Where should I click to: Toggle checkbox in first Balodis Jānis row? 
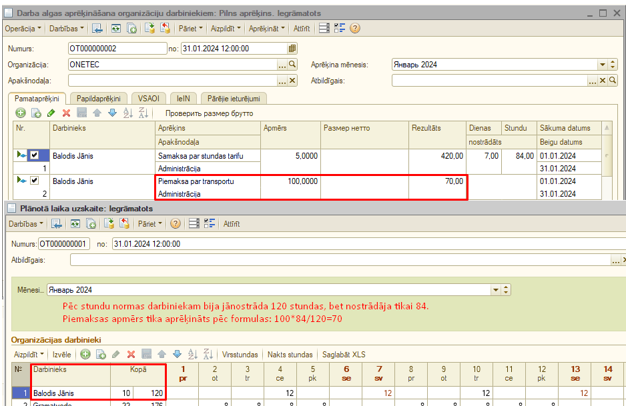click(36, 156)
